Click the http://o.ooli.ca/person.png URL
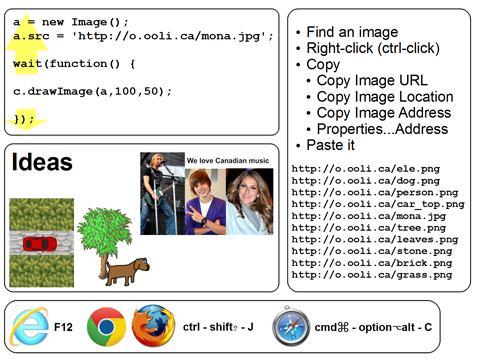 click(x=375, y=192)
